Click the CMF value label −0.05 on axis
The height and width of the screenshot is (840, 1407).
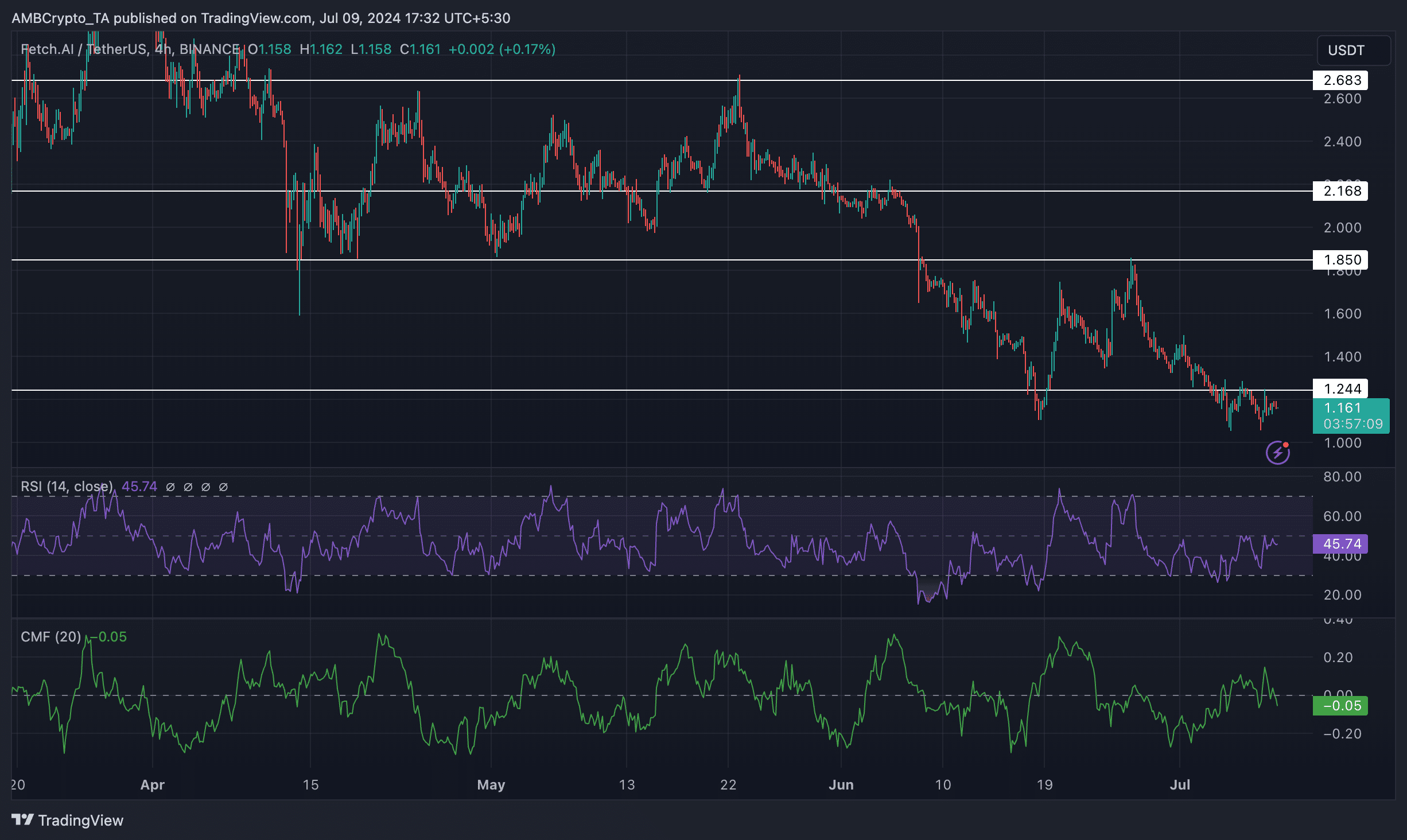point(1340,705)
